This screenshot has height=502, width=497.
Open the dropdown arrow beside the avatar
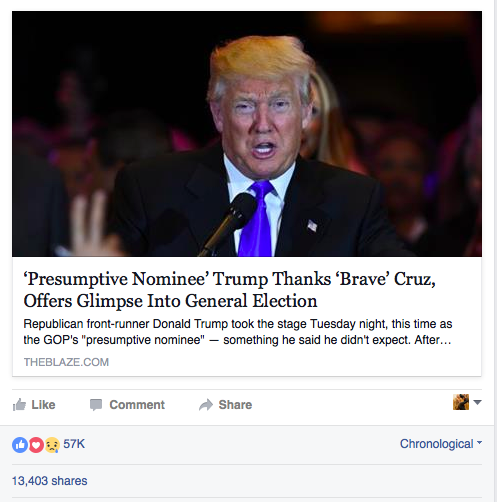[477, 402]
